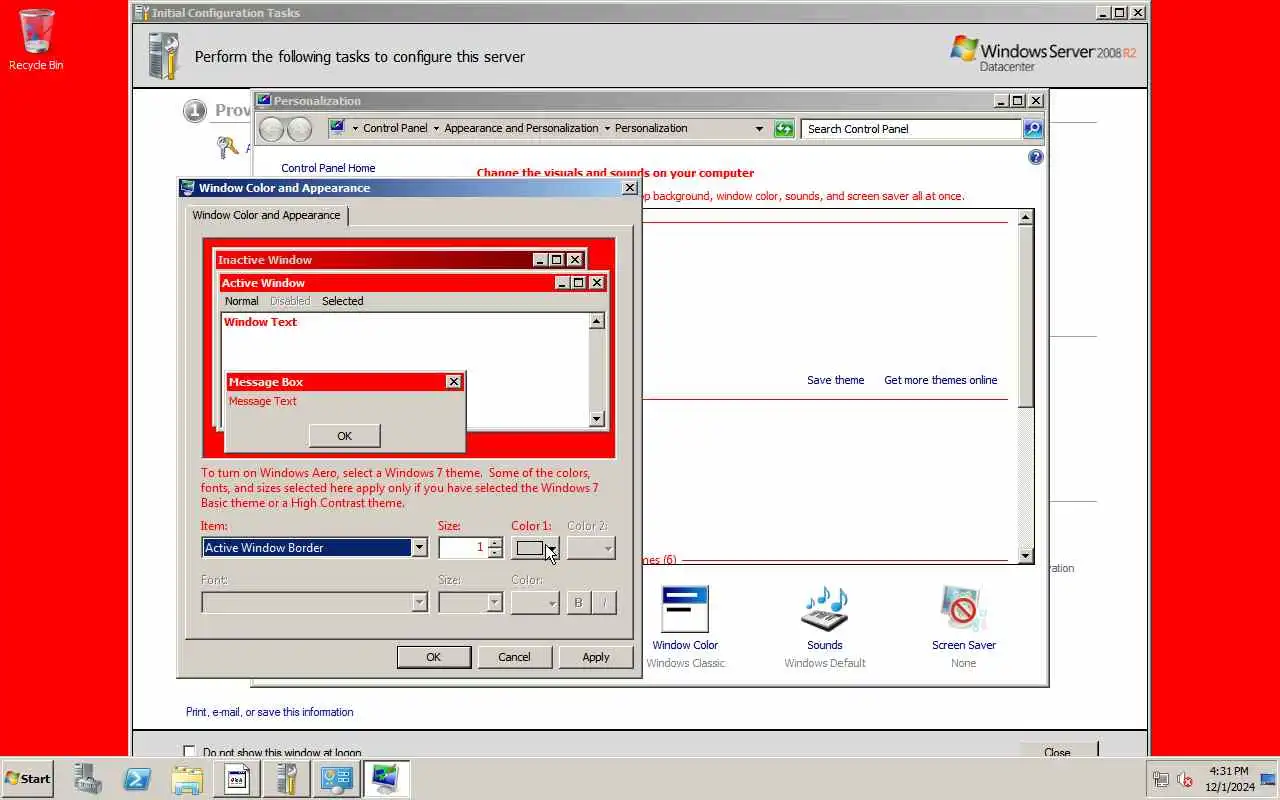Click the Personalization breadcrumb segment
This screenshot has height=800, width=1280.
click(651, 128)
